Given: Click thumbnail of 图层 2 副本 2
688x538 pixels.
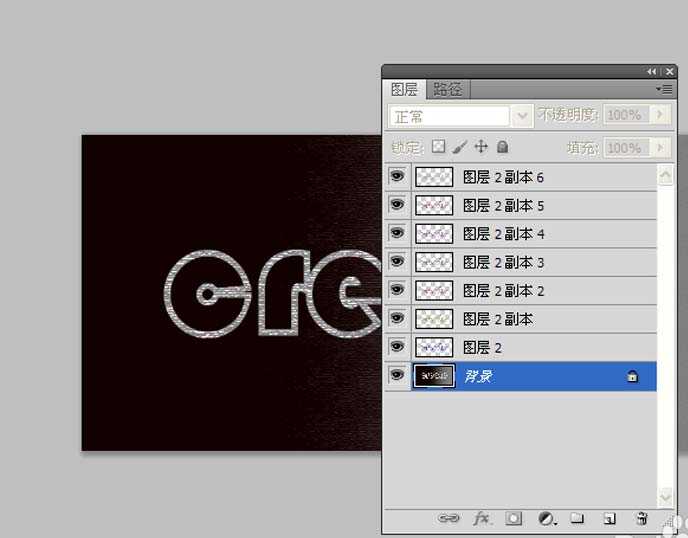Looking at the screenshot, I should pyautogui.click(x=434, y=291).
